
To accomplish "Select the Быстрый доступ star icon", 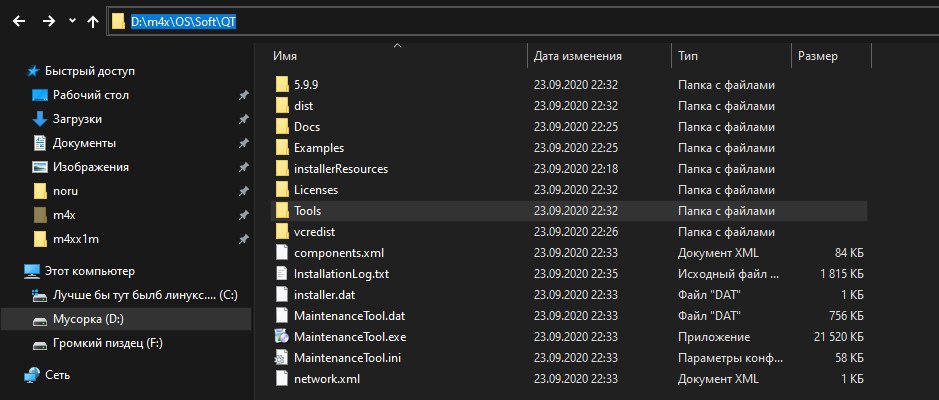I will (x=33, y=71).
